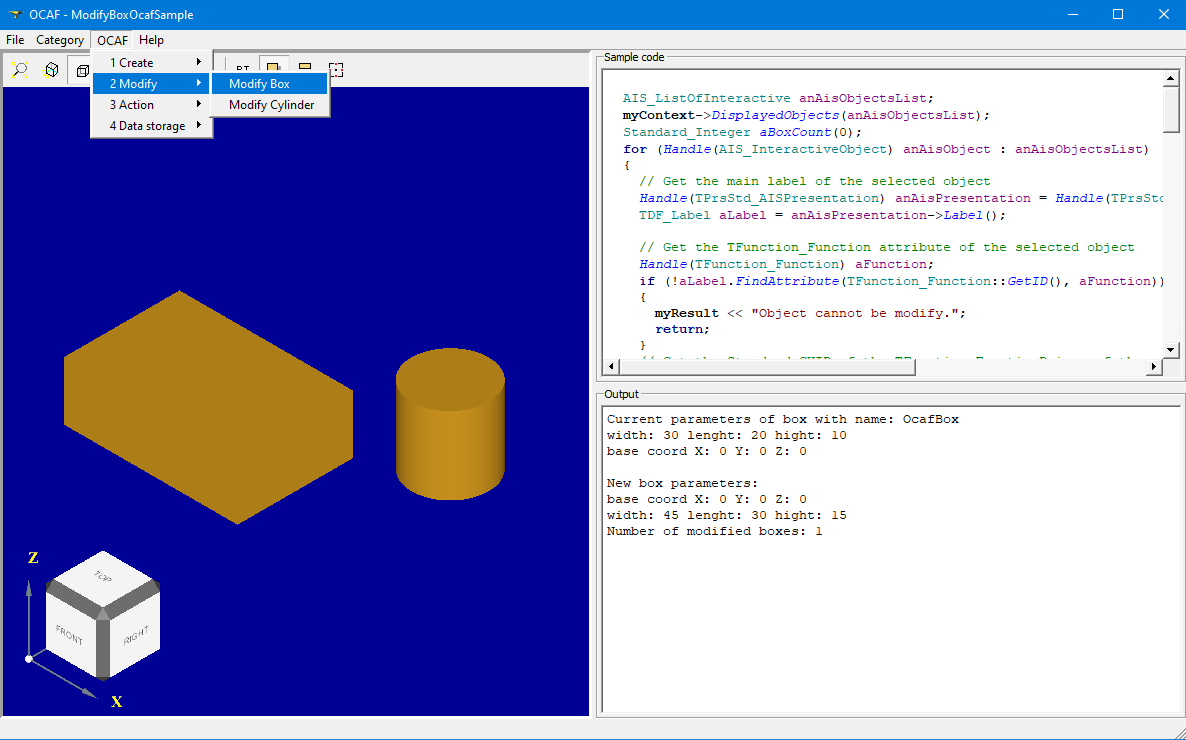Click the sample code scroll down arrow
Viewport: 1186px width, 740px height.
click(x=1171, y=349)
